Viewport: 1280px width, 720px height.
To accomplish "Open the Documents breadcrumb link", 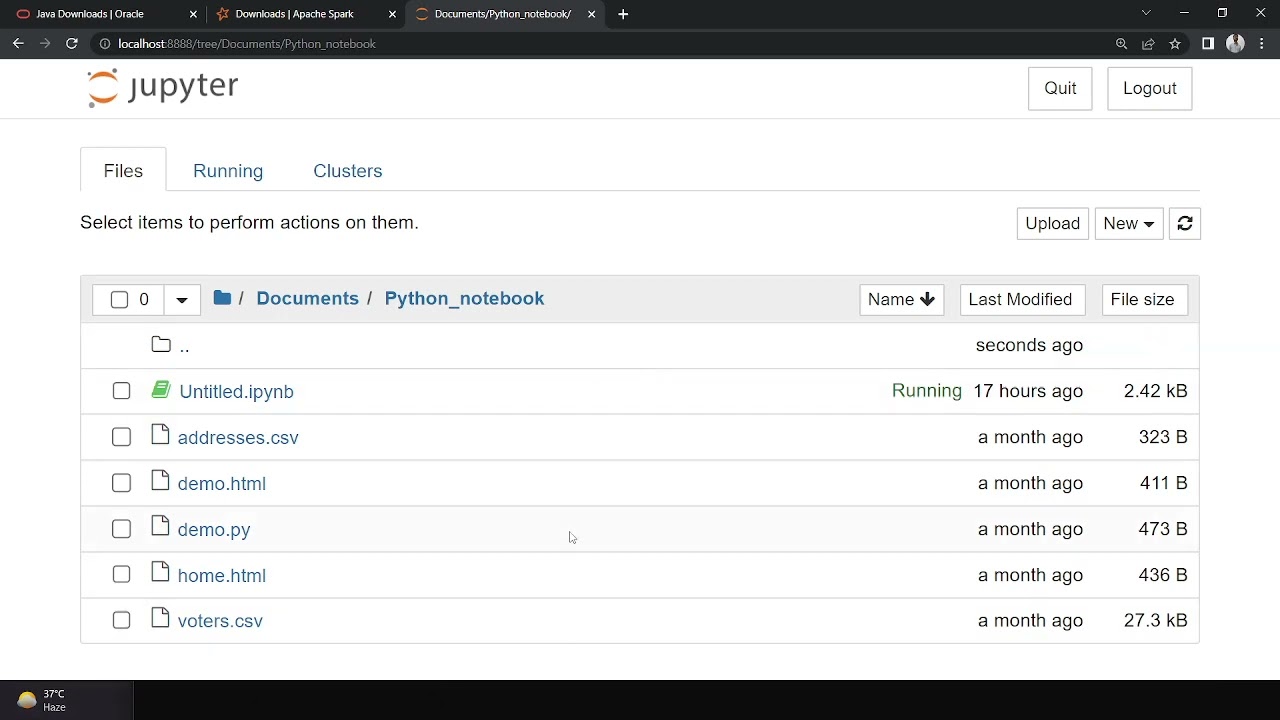I will coord(307,299).
